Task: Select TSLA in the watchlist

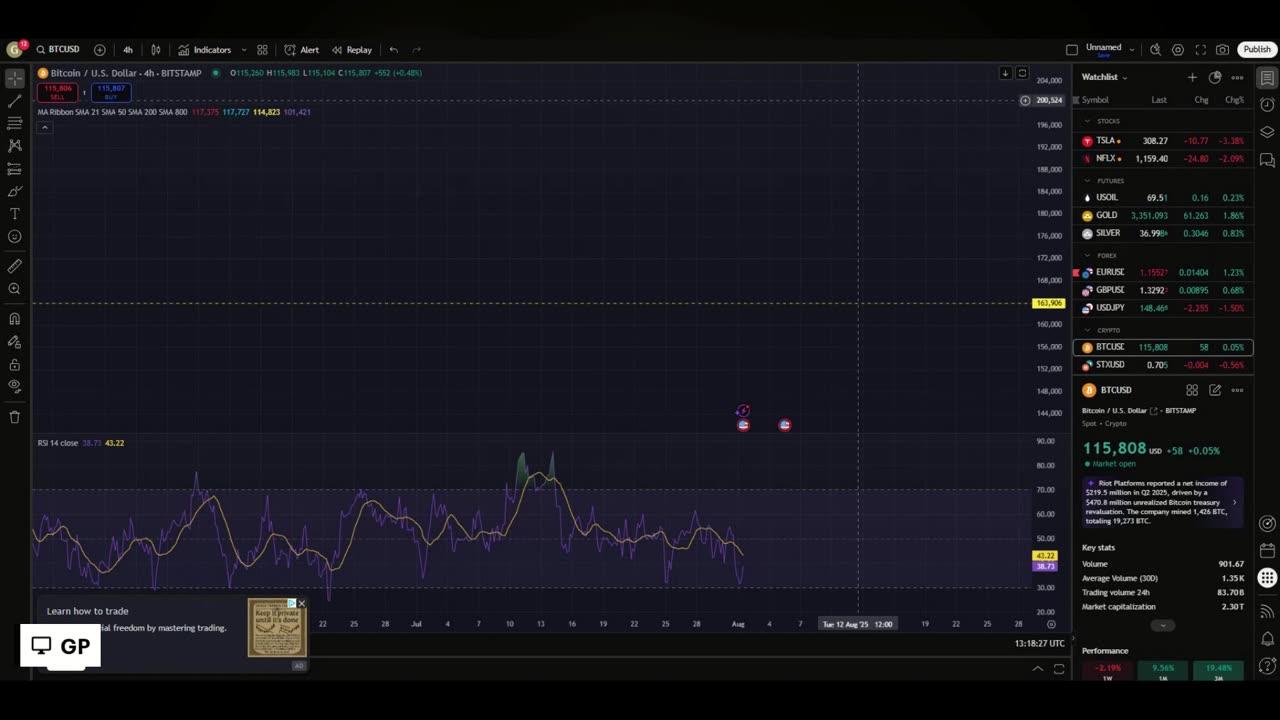Action: point(1163,141)
